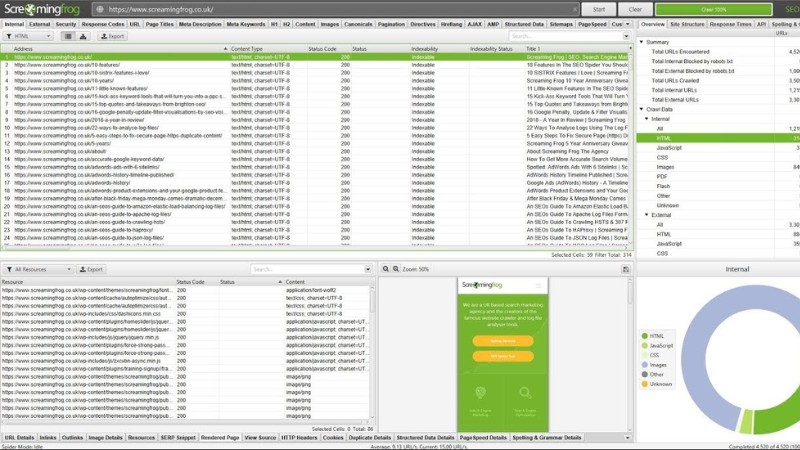Click the Crawl 100% progress bar

tap(713, 9)
